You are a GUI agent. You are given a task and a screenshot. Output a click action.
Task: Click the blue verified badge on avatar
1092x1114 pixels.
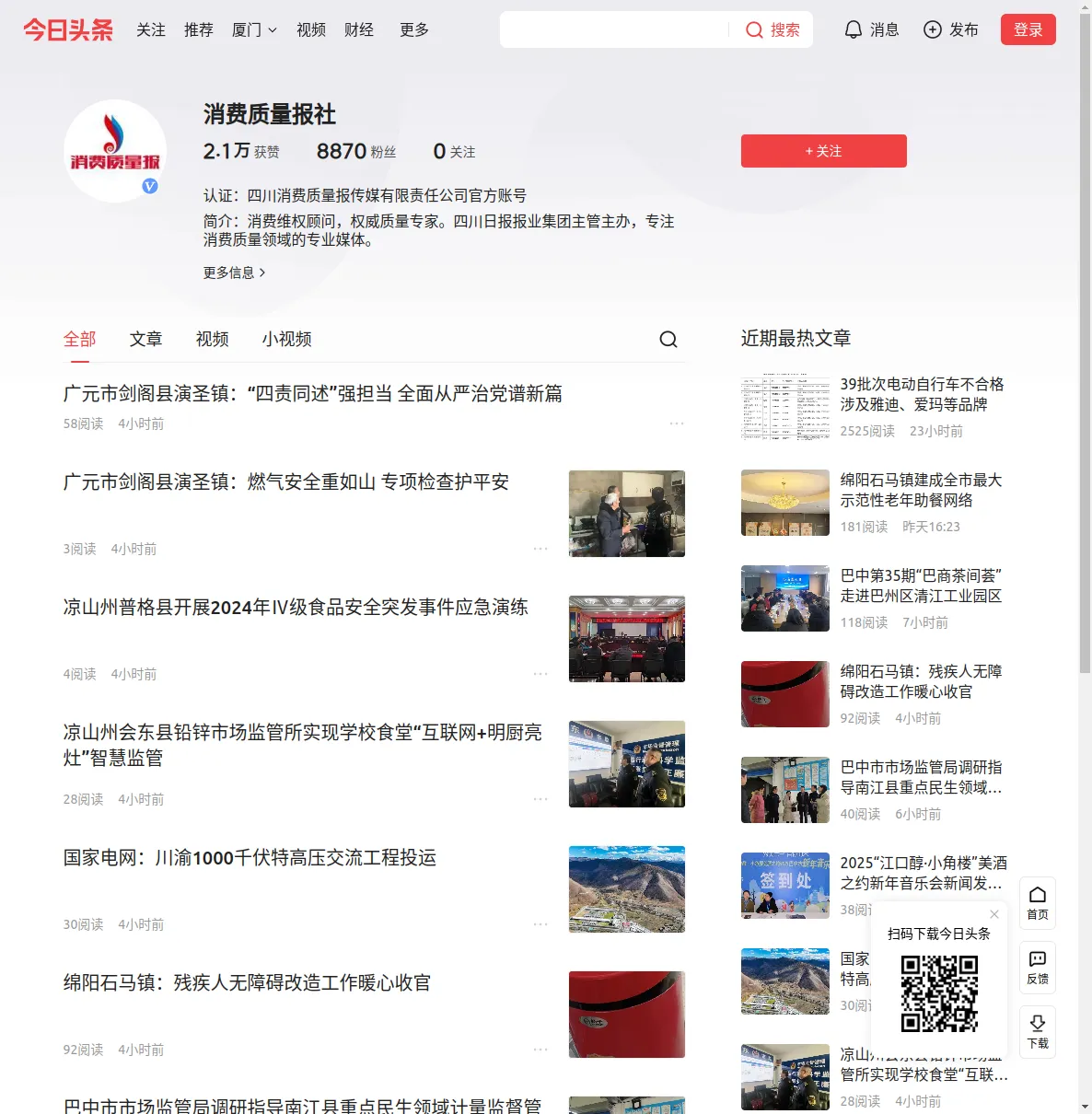(x=150, y=186)
